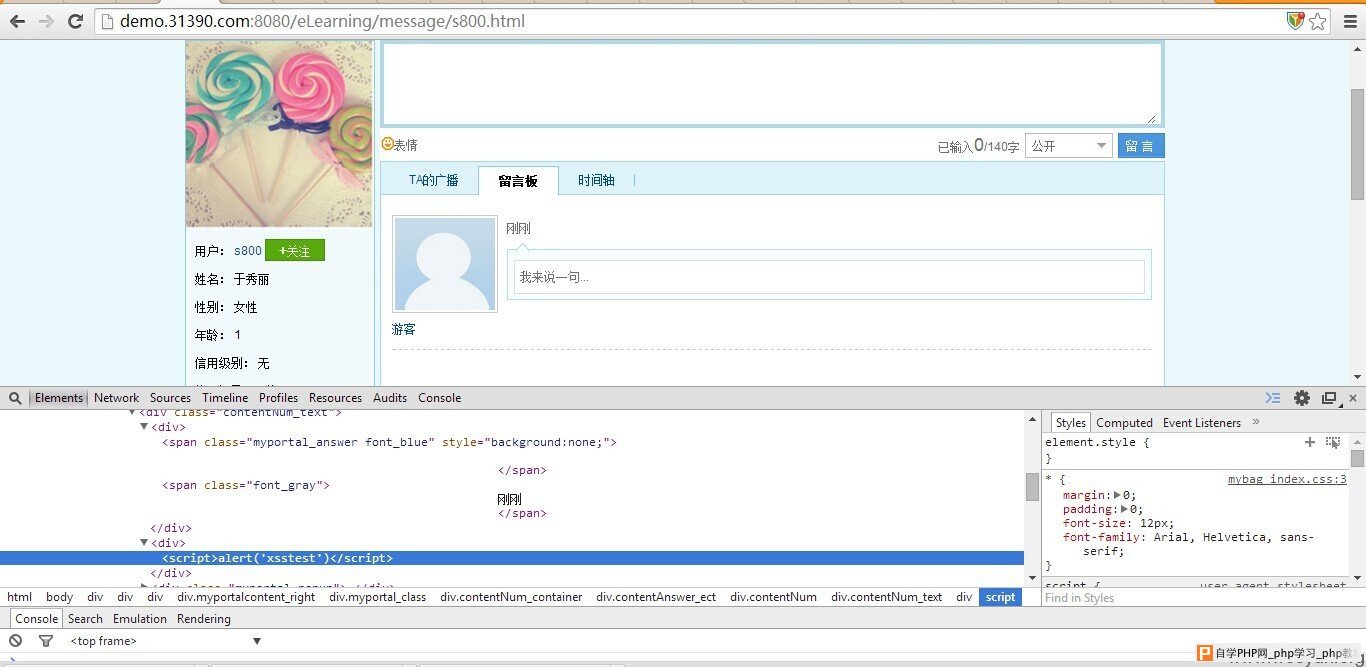Switch to the TA的广播 tab

click(x=433, y=180)
